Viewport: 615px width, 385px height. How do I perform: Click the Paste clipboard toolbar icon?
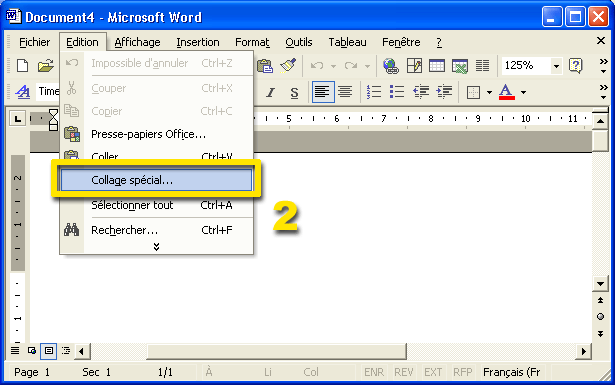(x=265, y=65)
